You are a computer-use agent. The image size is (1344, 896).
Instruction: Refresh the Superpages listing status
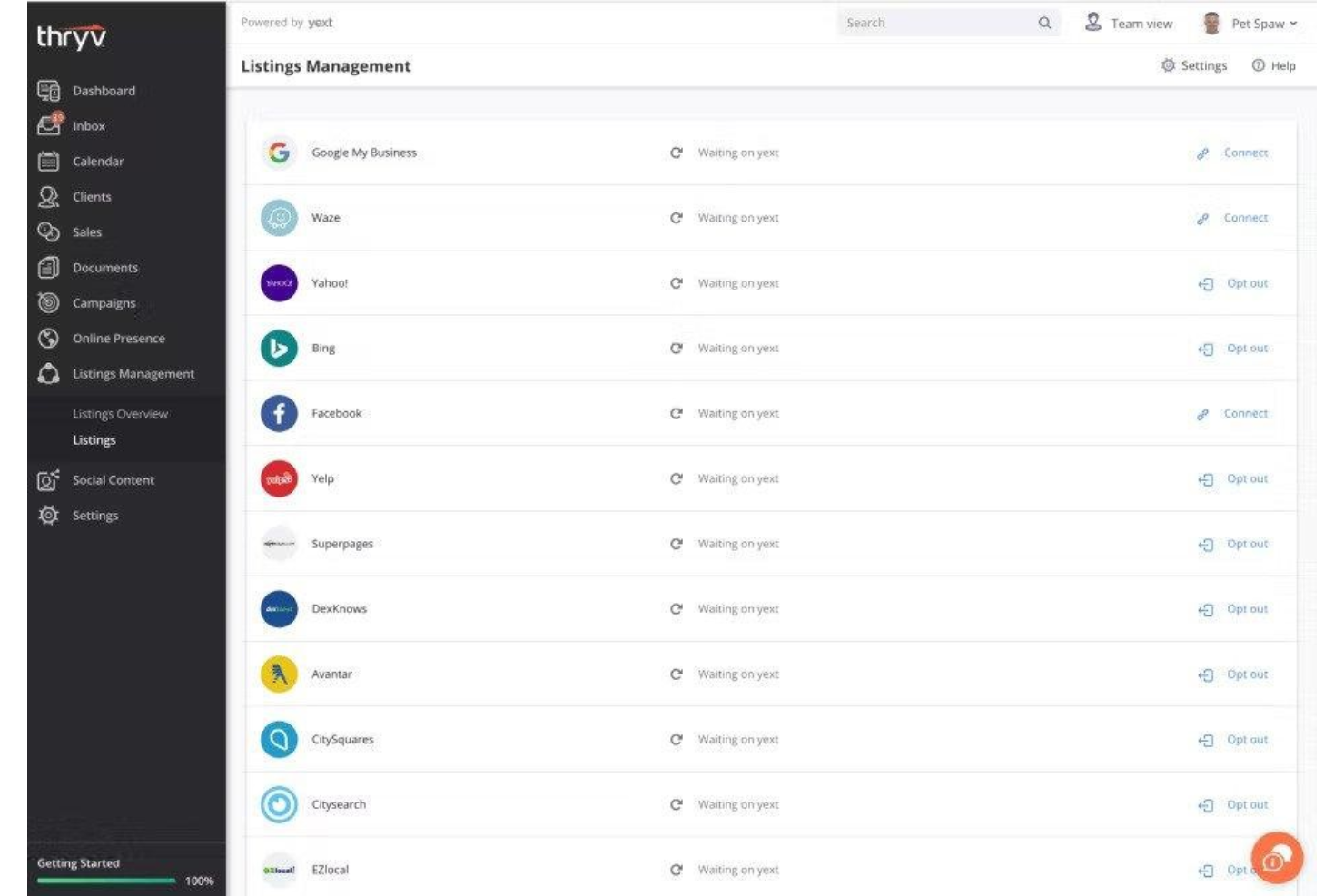point(676,544)
